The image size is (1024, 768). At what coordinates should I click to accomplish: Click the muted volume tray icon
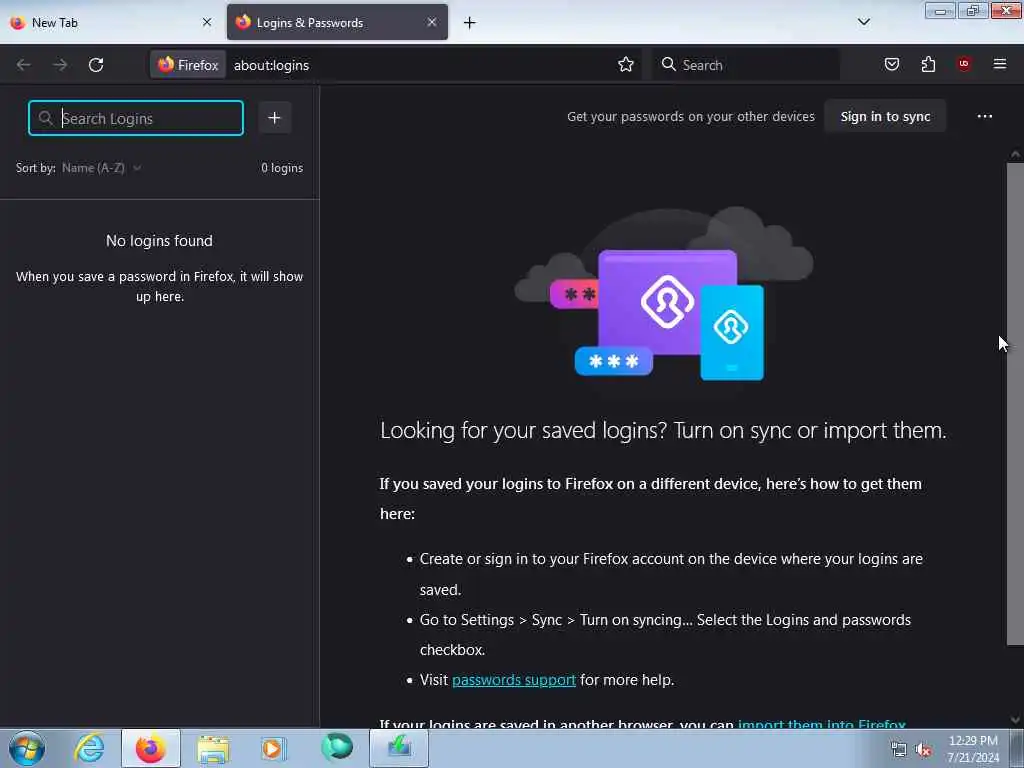pos(923,750)
